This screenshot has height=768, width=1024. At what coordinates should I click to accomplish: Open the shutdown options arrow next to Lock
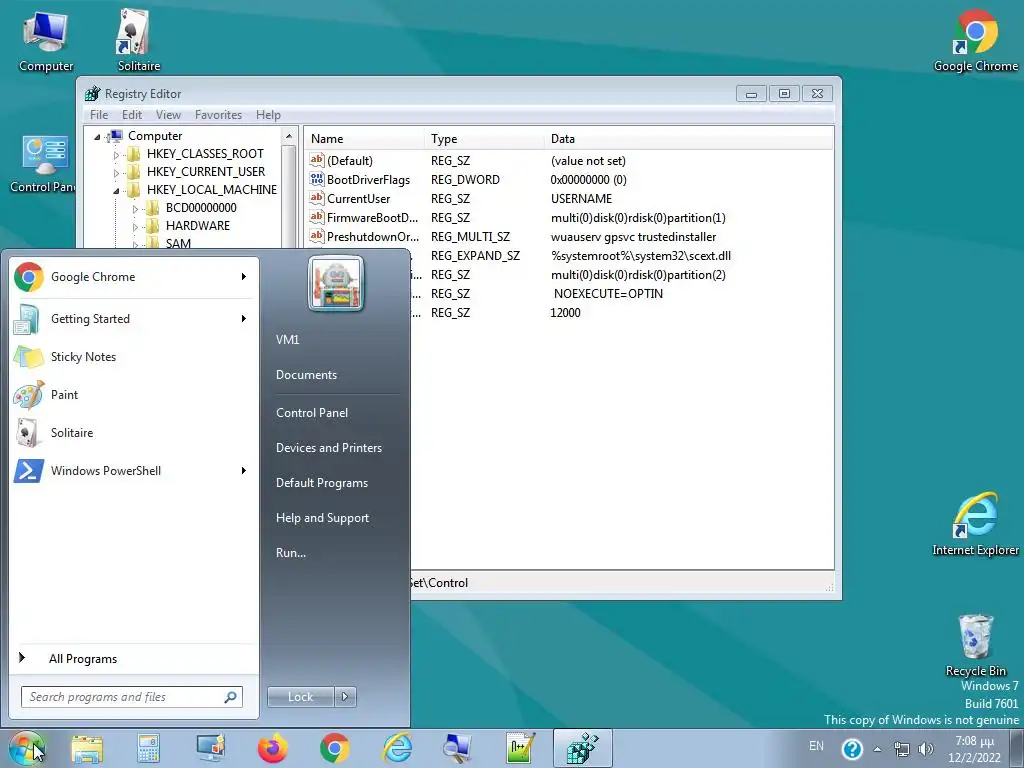(x=345, y=697)
